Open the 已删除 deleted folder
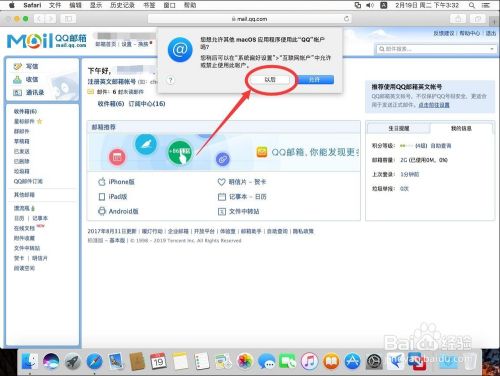The image size is (500, 376). coord(22,161)
